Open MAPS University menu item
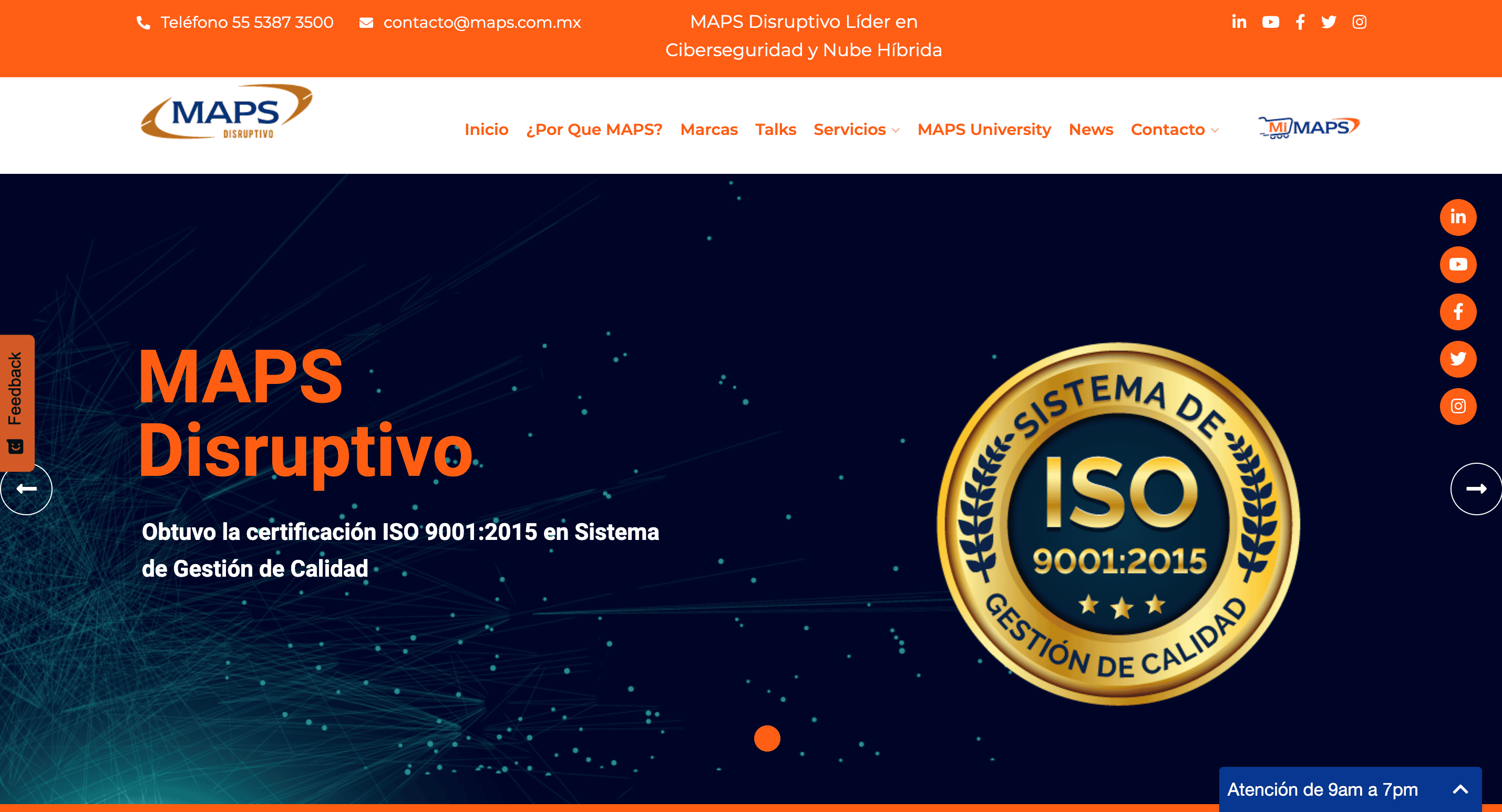Viewport: 1502px width, 812px height. click(984, 129)
